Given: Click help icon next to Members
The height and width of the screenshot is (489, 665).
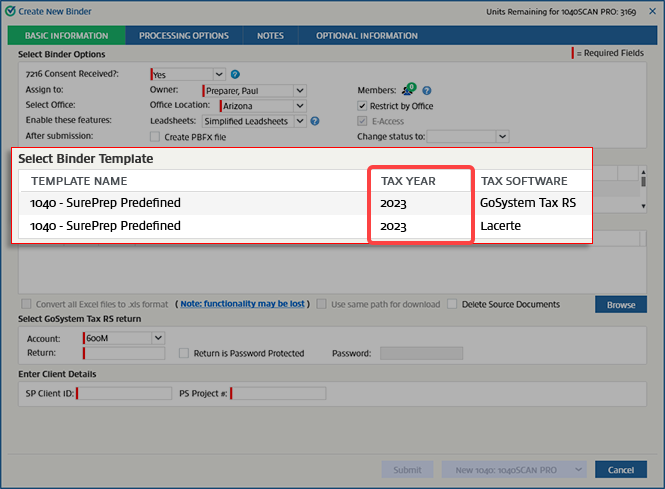Looking at the screenshot, I should click(x=427, y=90).
